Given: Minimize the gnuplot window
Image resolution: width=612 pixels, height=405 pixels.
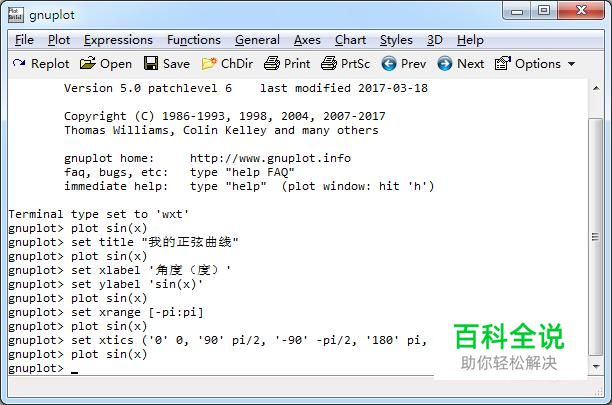Looking at the screenshot, I should tap(517, 11).
